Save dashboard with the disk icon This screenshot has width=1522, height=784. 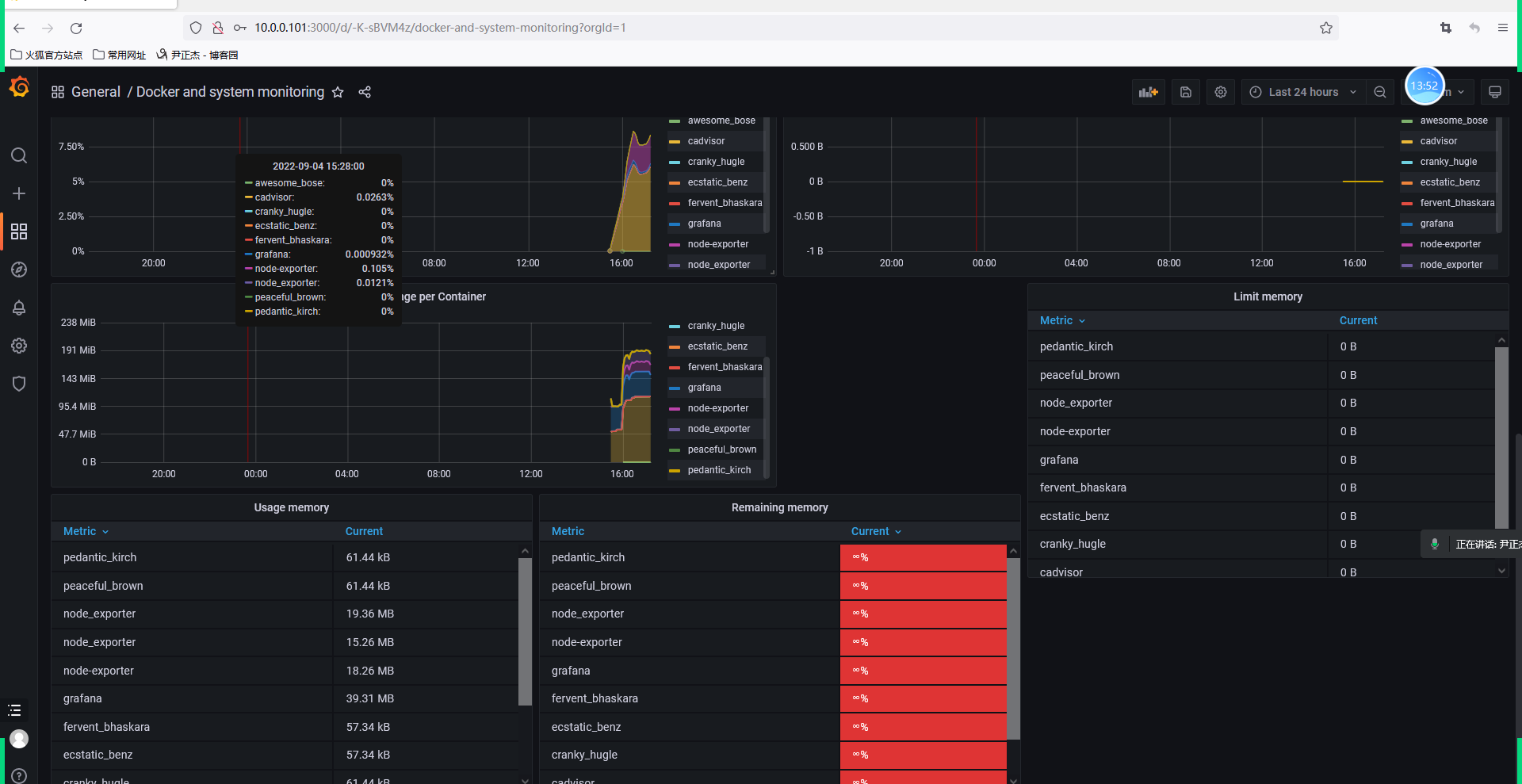(x=1186, y=92)
